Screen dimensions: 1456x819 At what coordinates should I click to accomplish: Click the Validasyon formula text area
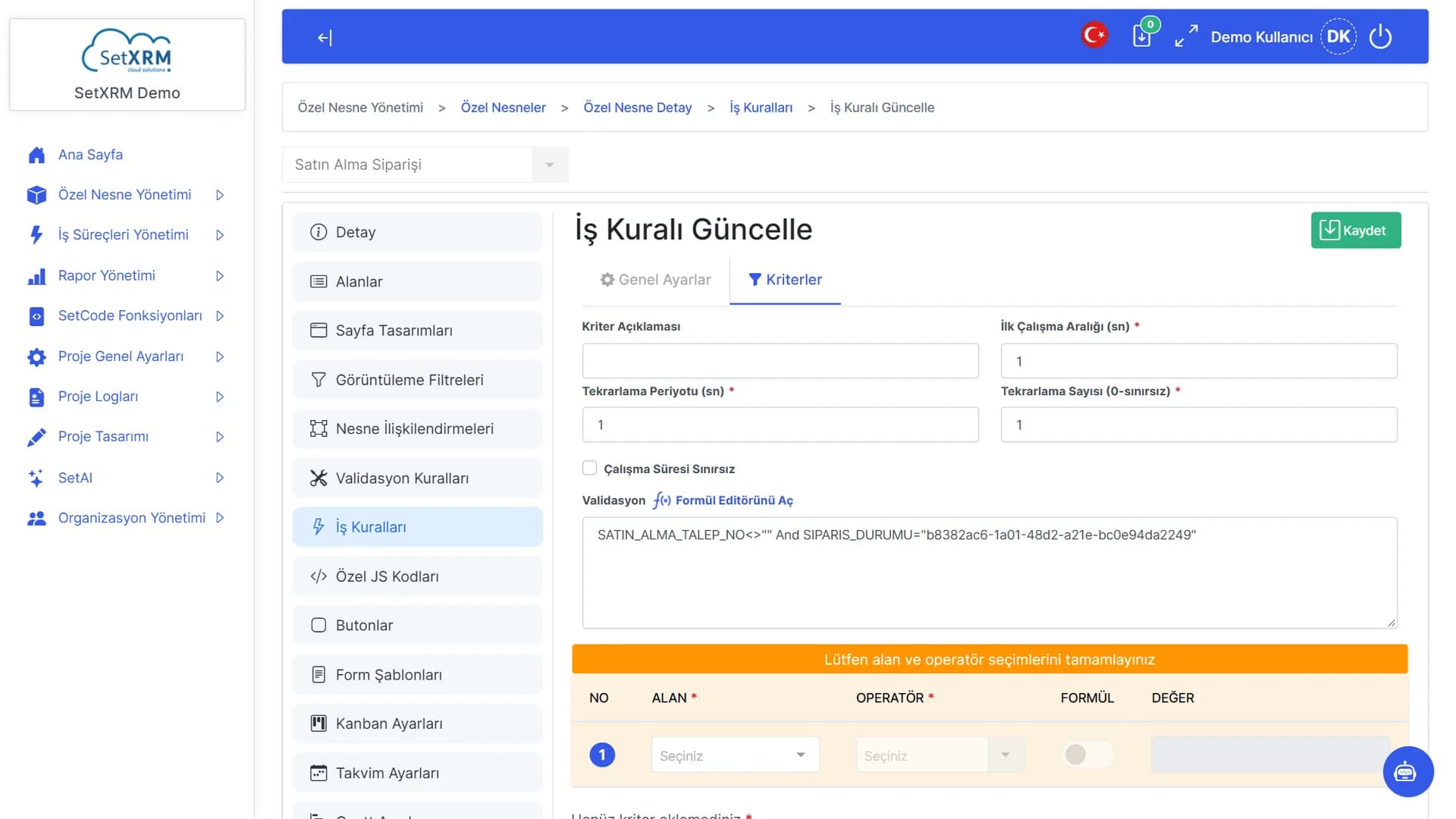point(989,573)
